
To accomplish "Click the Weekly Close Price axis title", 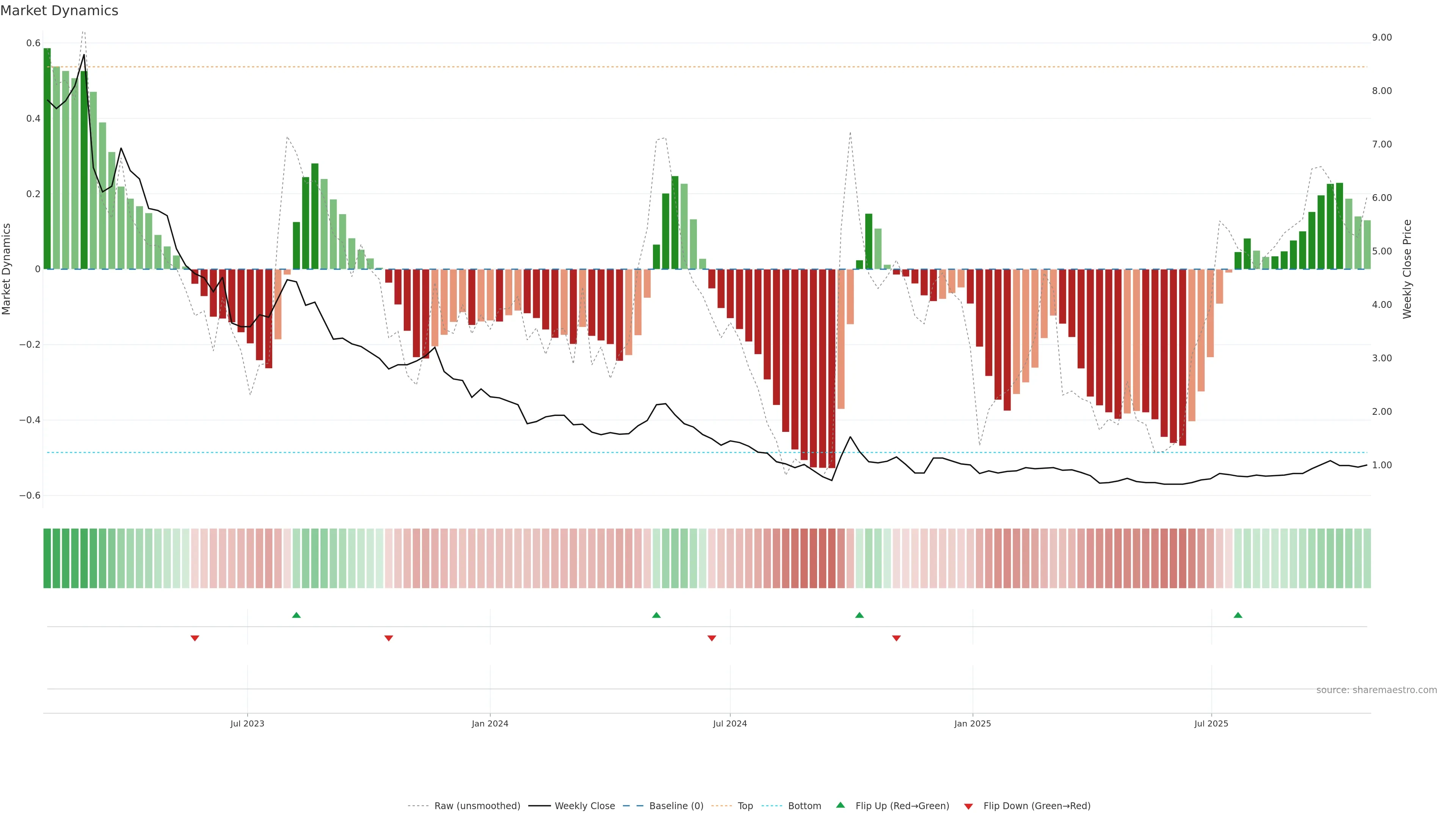I will coord(1407,269).
